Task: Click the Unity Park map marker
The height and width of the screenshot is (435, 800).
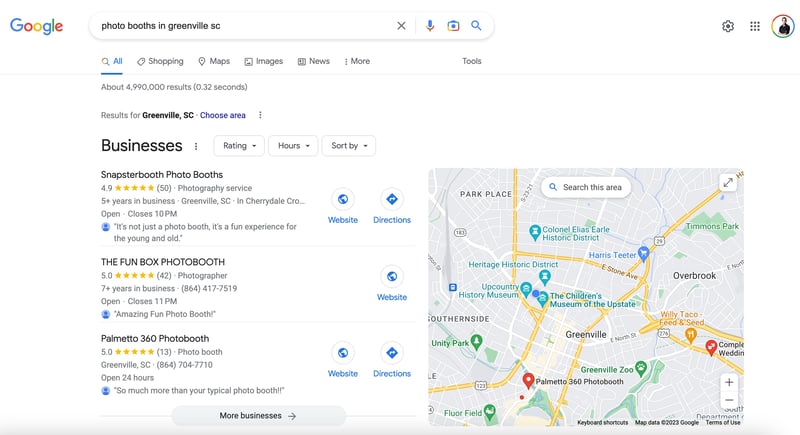Action: pos(477,341)
